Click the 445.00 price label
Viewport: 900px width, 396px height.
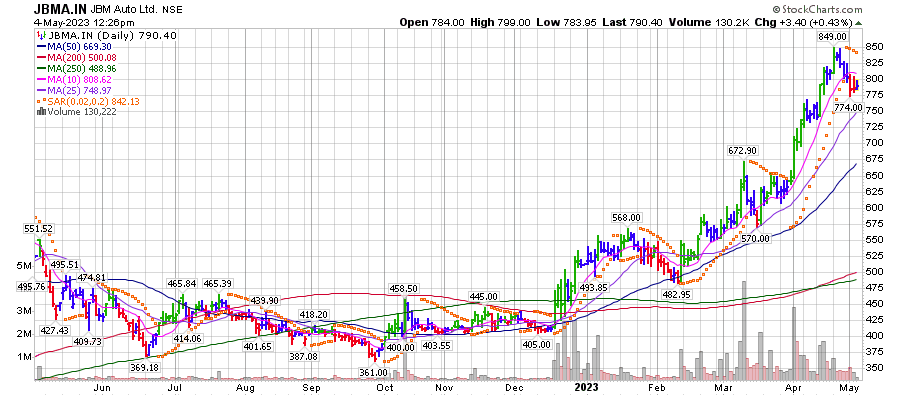pos(483,296)
